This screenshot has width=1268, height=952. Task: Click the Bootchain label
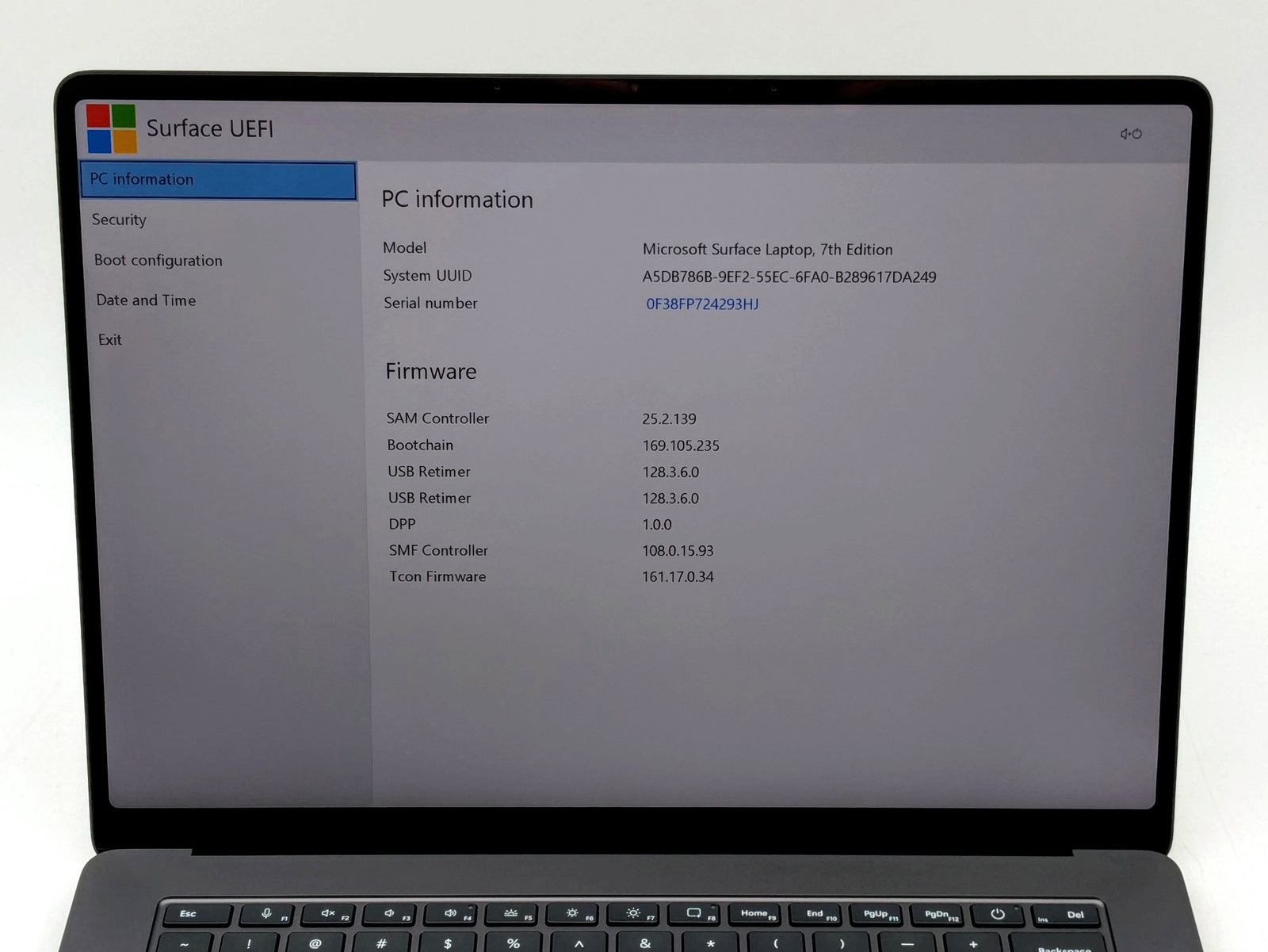[x=420, y=445]
